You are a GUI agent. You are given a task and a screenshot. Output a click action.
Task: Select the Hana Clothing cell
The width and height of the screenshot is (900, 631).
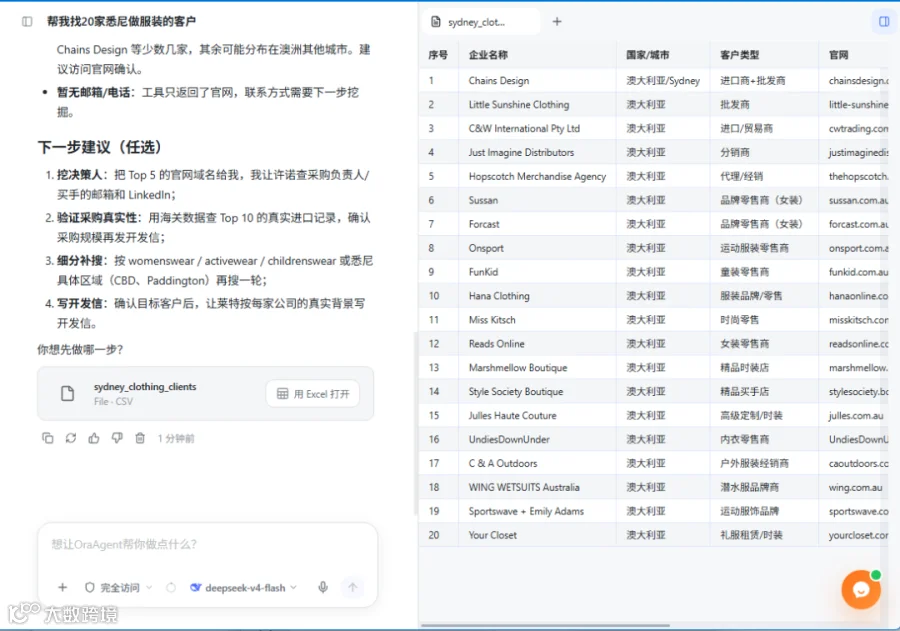(x=537, y=296)
